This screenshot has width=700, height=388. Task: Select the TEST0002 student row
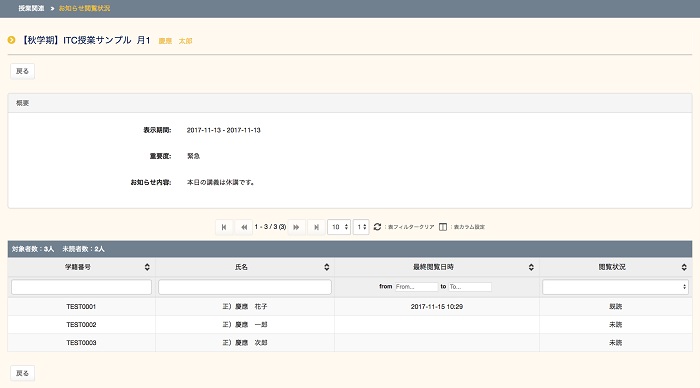350,325
